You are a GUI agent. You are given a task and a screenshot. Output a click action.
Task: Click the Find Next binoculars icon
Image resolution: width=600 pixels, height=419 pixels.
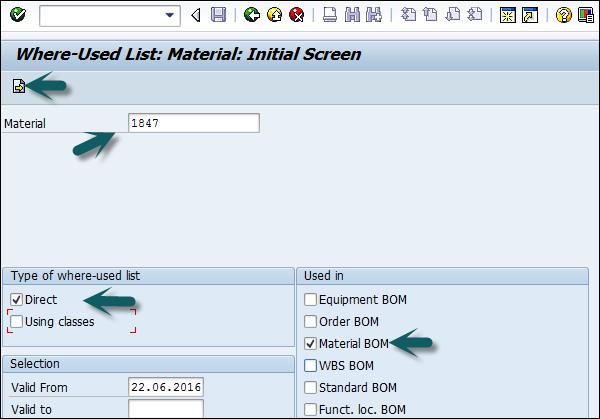374,15
